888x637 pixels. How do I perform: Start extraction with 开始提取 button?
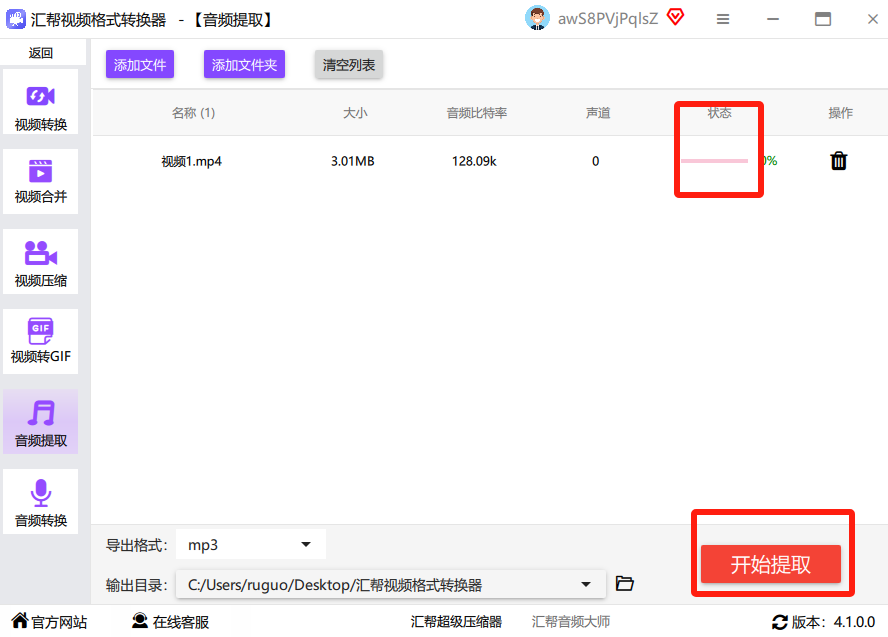(771, 564)
